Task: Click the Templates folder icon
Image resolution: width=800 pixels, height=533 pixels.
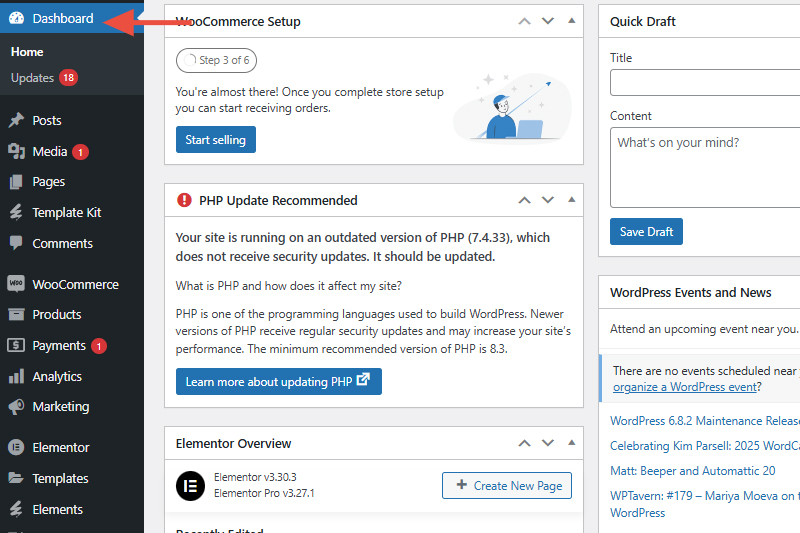Action: [16, 478]
